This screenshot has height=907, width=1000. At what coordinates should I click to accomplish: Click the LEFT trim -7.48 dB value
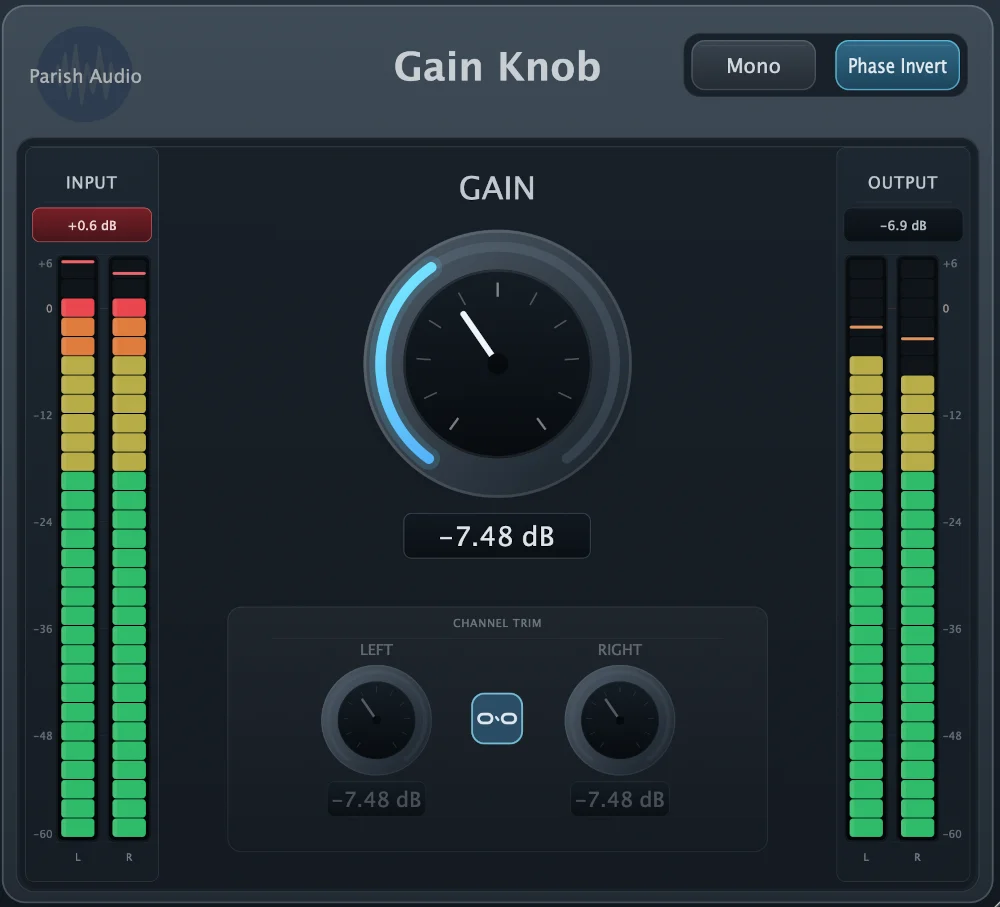(376, 799)
